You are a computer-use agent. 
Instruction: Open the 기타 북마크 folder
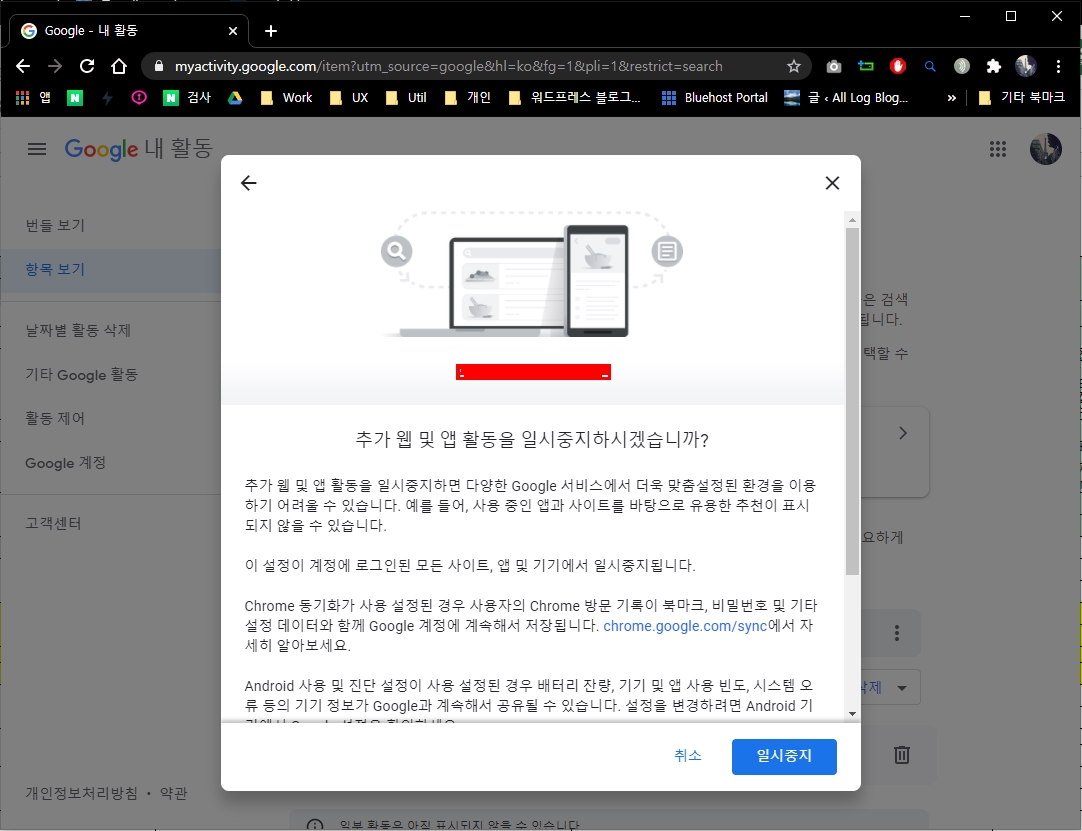1022,98
